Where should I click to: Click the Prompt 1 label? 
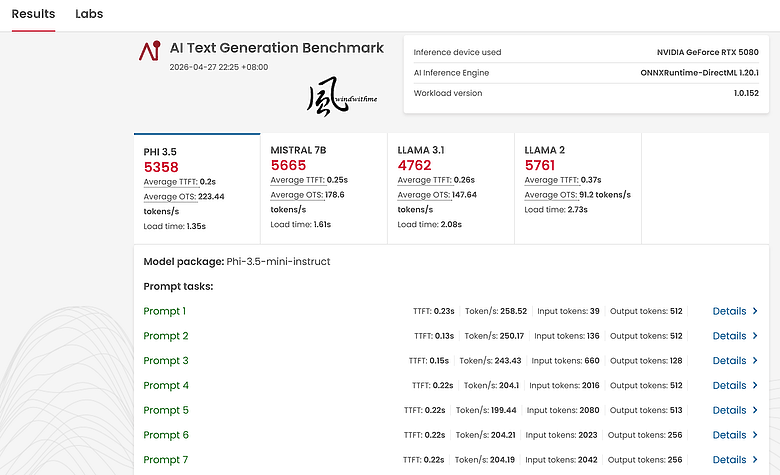point(165,311)
